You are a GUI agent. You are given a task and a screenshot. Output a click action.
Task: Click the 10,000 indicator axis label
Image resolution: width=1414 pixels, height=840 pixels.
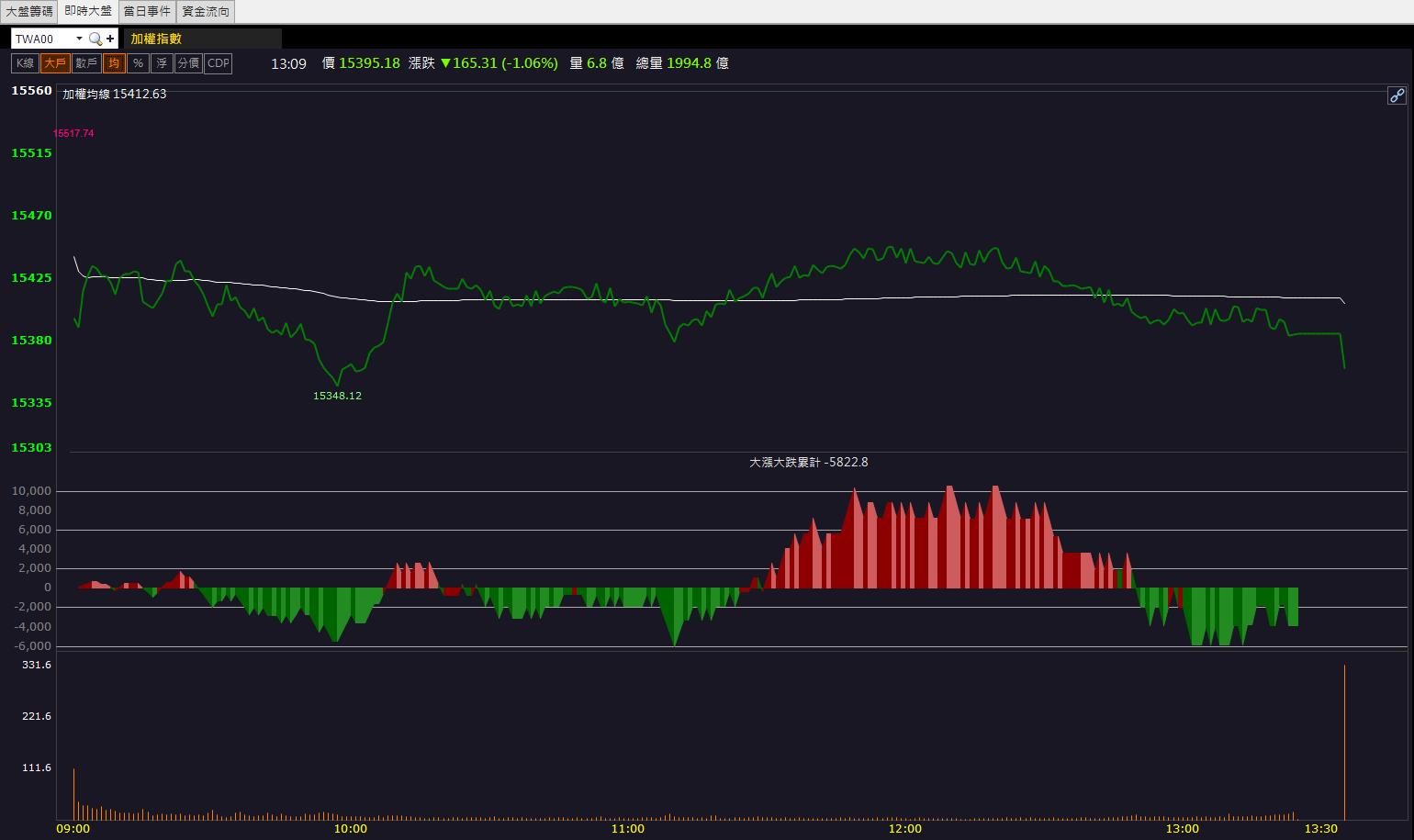pyautogui.click(x=31, y=491)
